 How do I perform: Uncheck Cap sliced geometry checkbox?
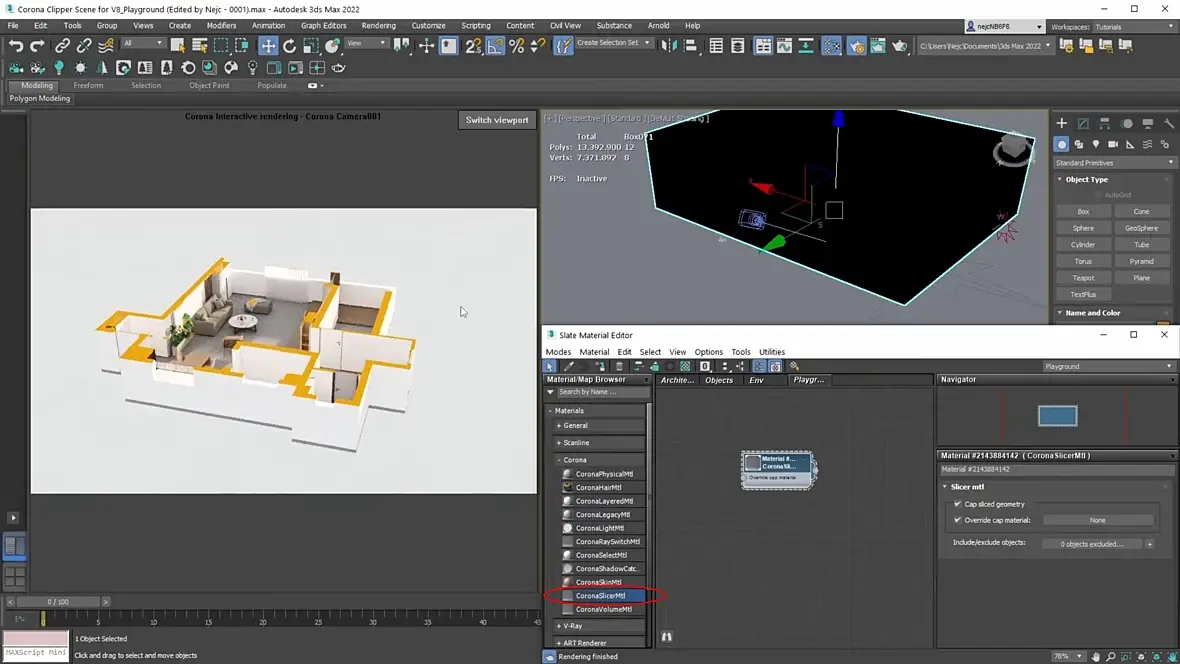click(958, 504)
